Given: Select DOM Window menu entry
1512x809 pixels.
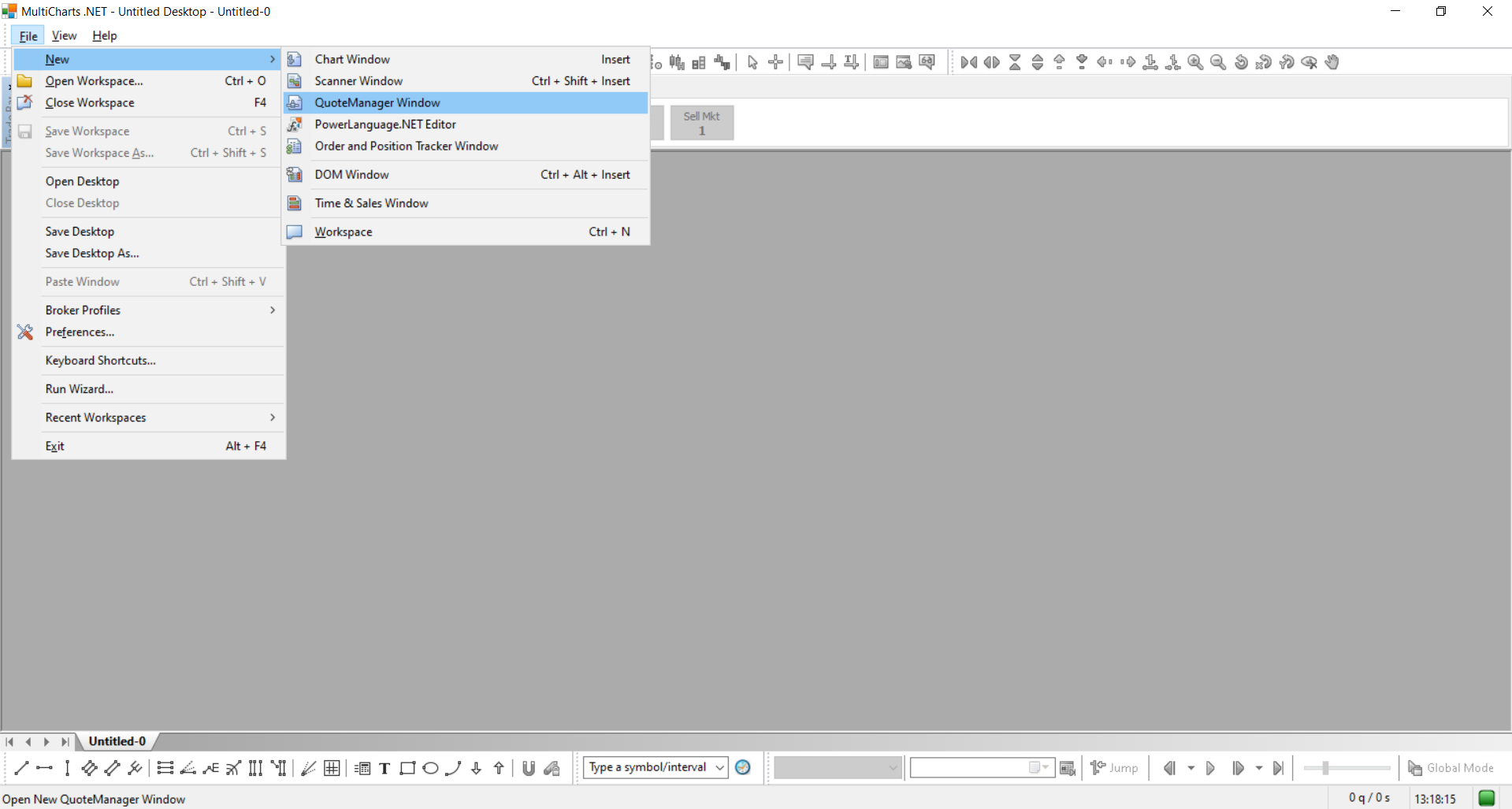Looking at the screenshot, I should pyautogui.click(x=466, y=175).
